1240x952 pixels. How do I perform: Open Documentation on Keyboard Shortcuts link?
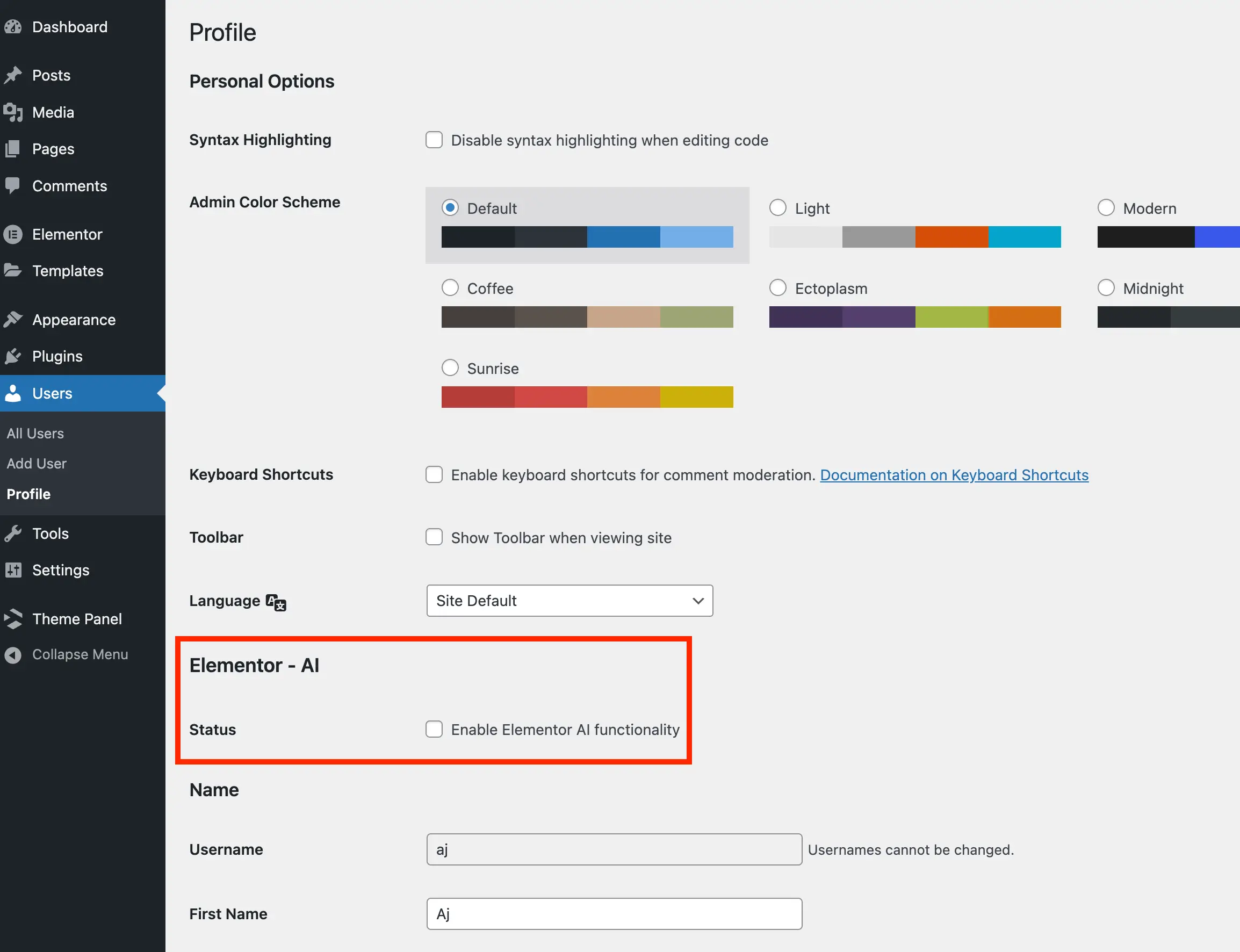tap(954, 475)
